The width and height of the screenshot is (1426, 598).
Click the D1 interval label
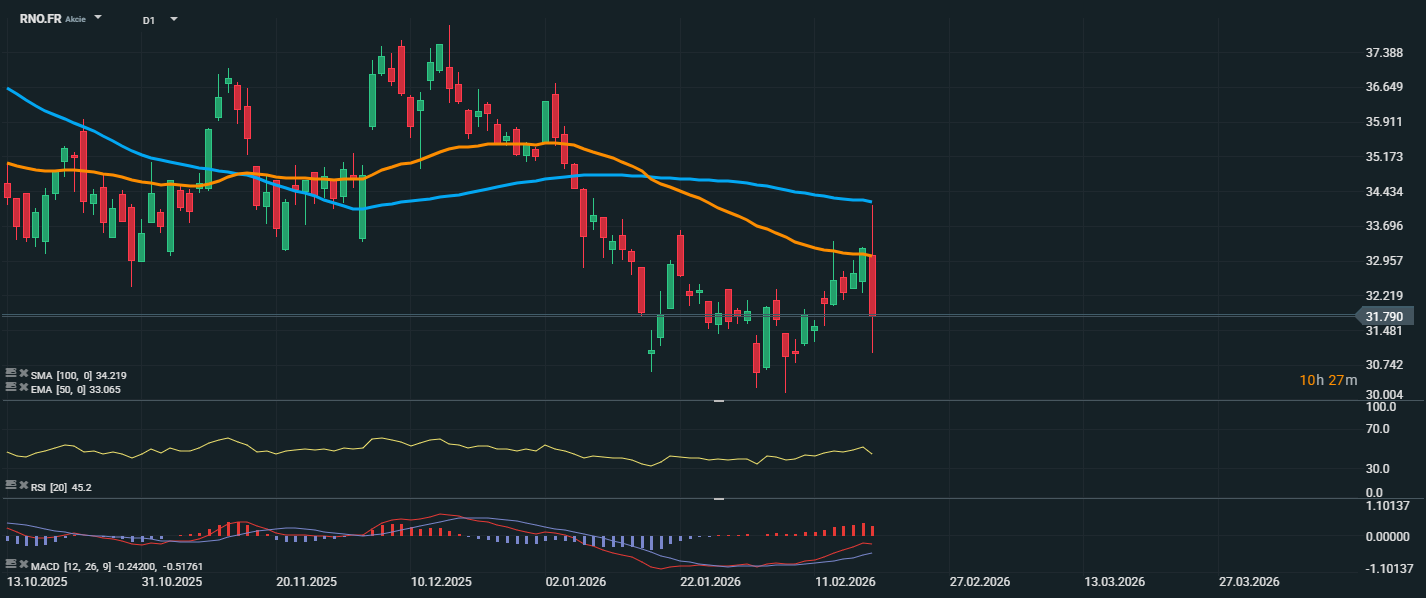[148, 20]
